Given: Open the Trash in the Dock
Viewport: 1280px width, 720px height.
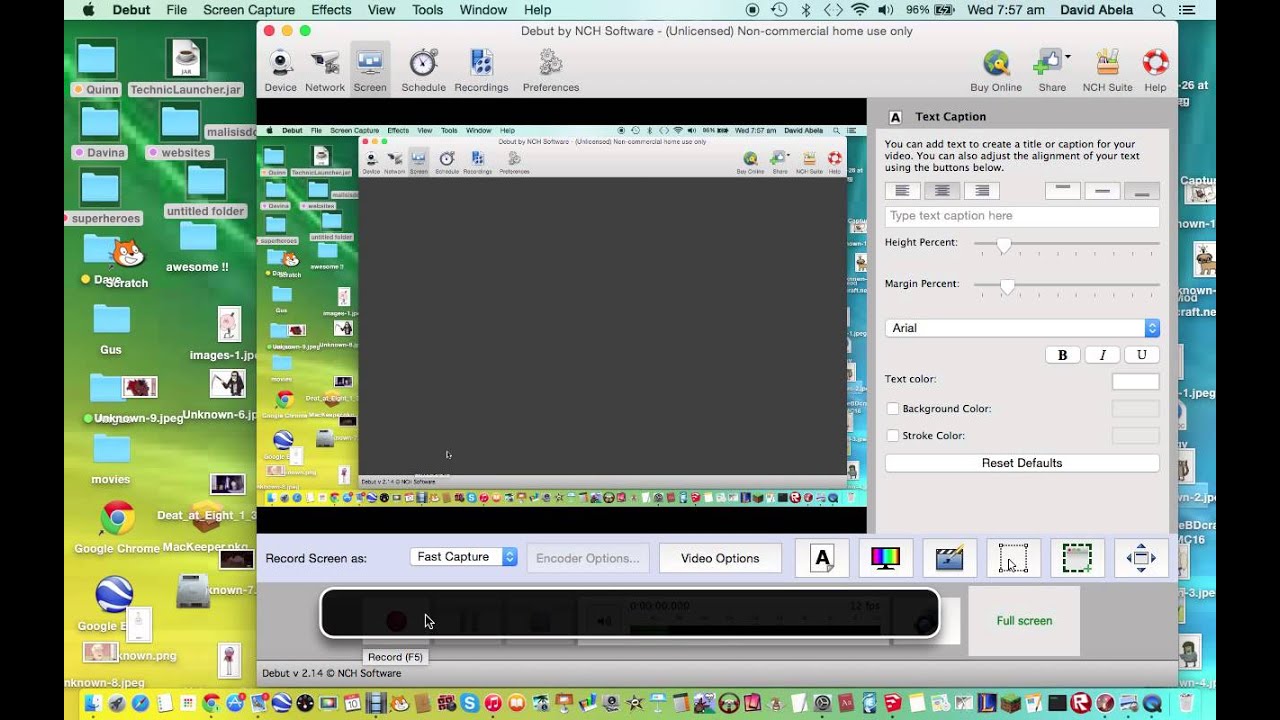Looking at the screenshot, I should coord(1186,703).
